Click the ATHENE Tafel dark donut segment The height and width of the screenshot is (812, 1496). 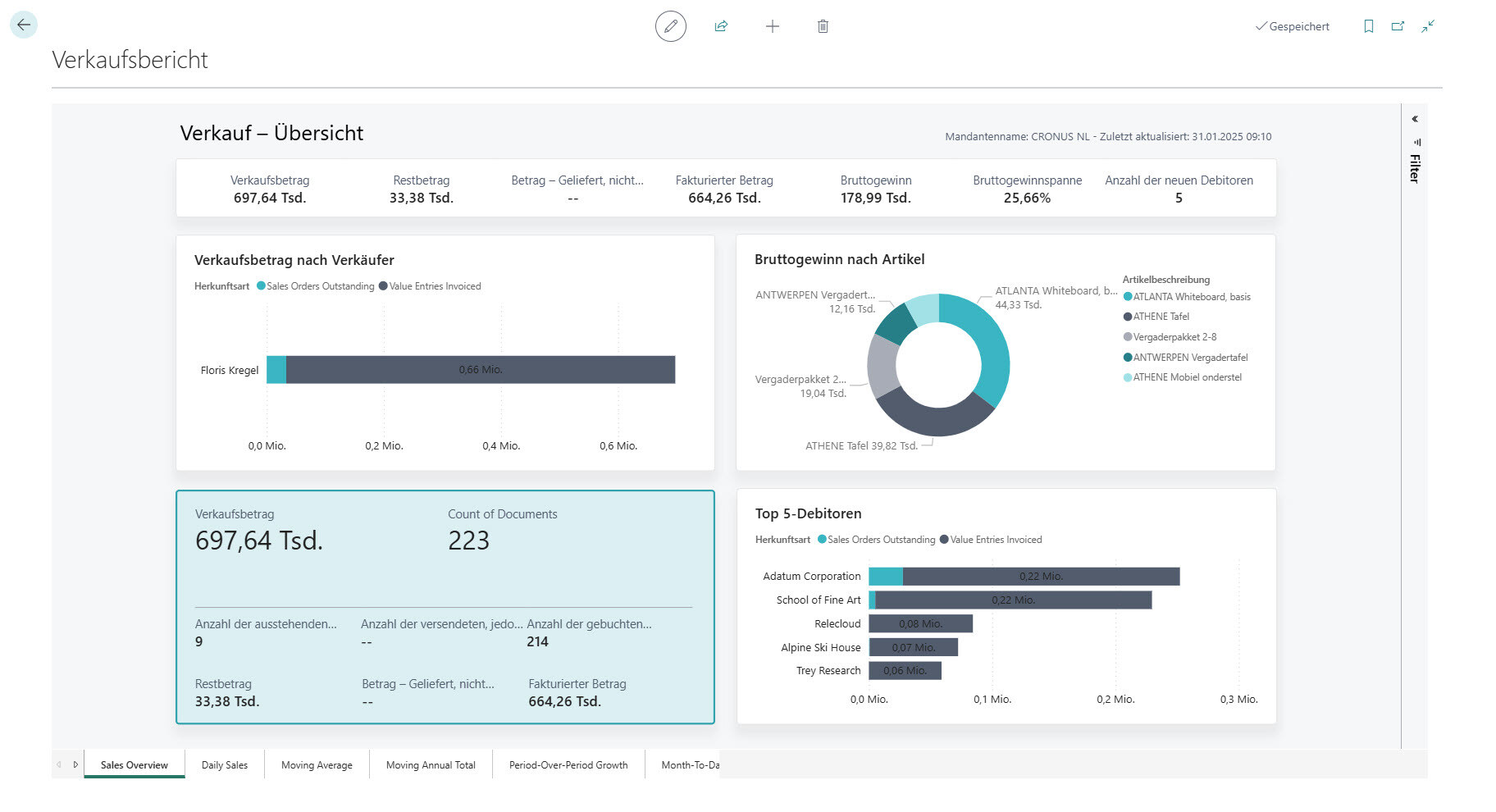935,420
